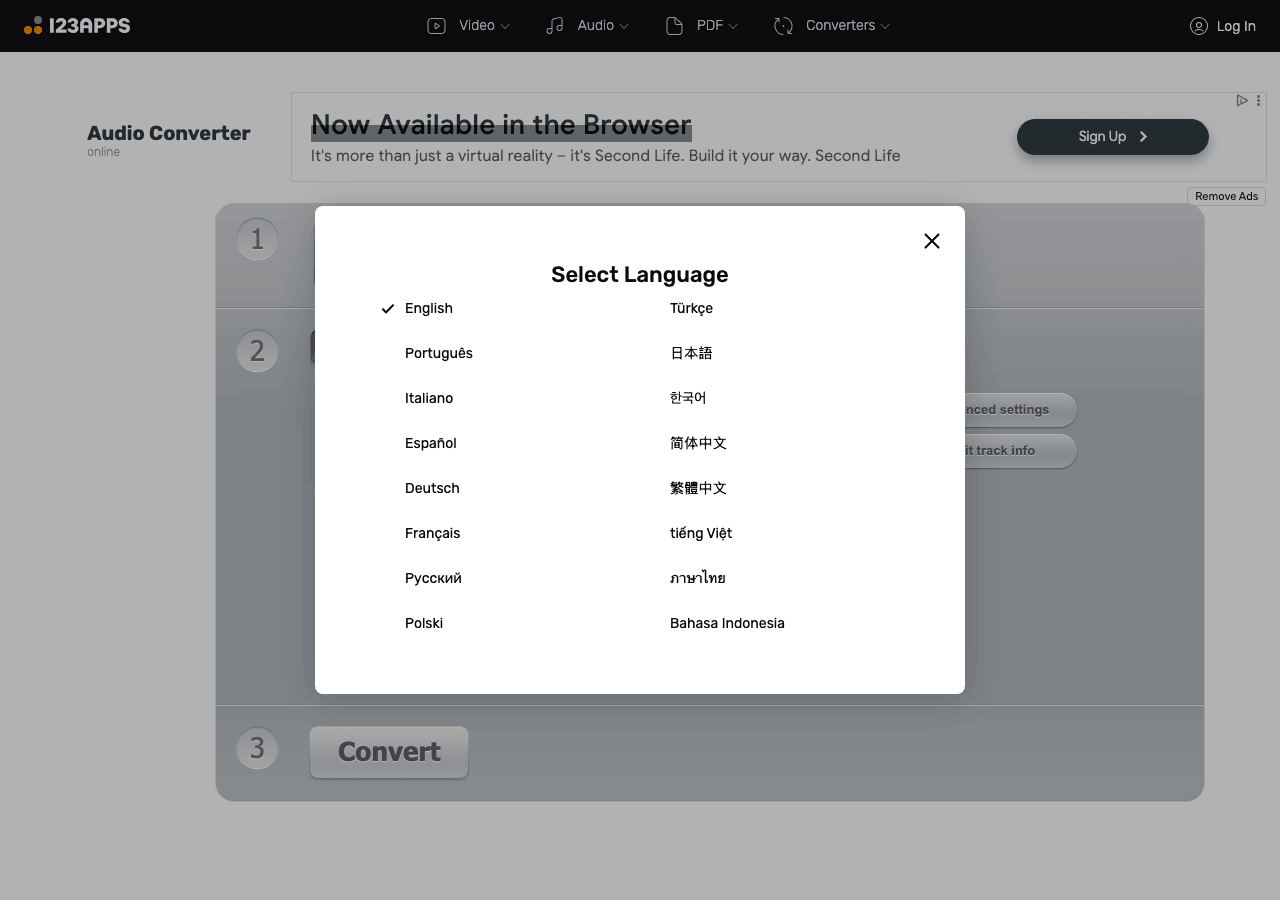
Task: Click the user account icon
Action: point(1198,26)
